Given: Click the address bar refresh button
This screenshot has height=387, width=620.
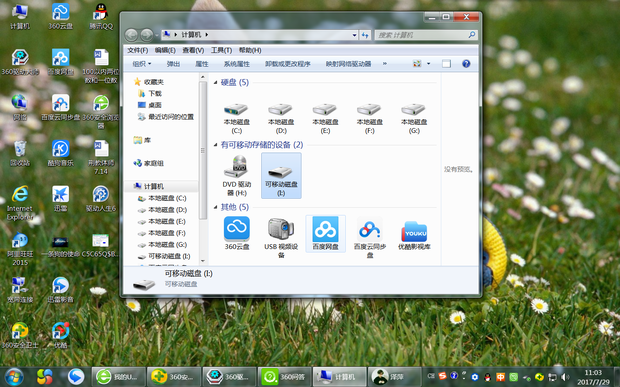Looking at the screenshot, I should (365, 35).
